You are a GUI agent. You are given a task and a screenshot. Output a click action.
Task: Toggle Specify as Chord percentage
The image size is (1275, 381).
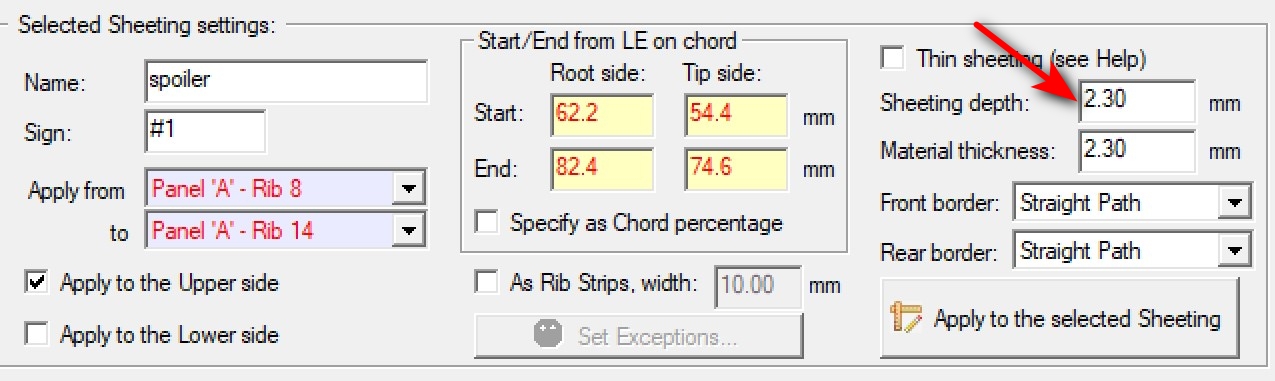487,222
